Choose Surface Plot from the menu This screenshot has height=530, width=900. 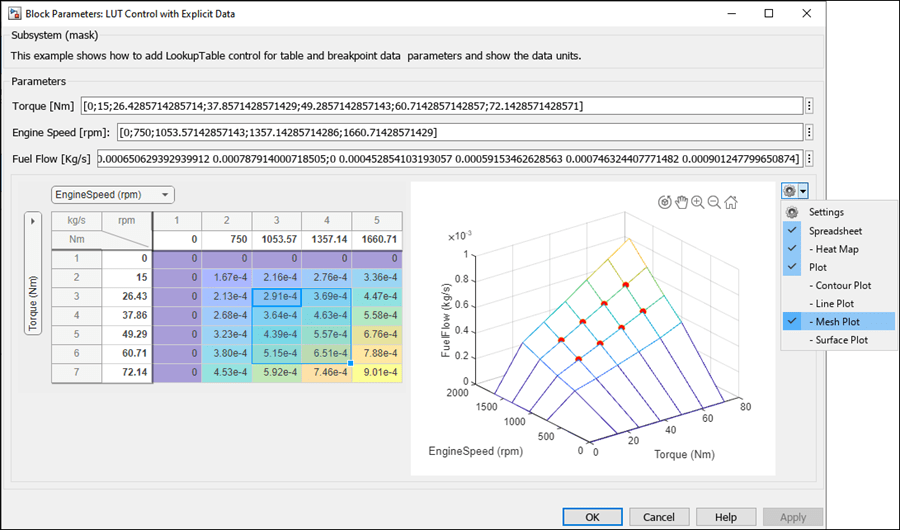point(839,340)
